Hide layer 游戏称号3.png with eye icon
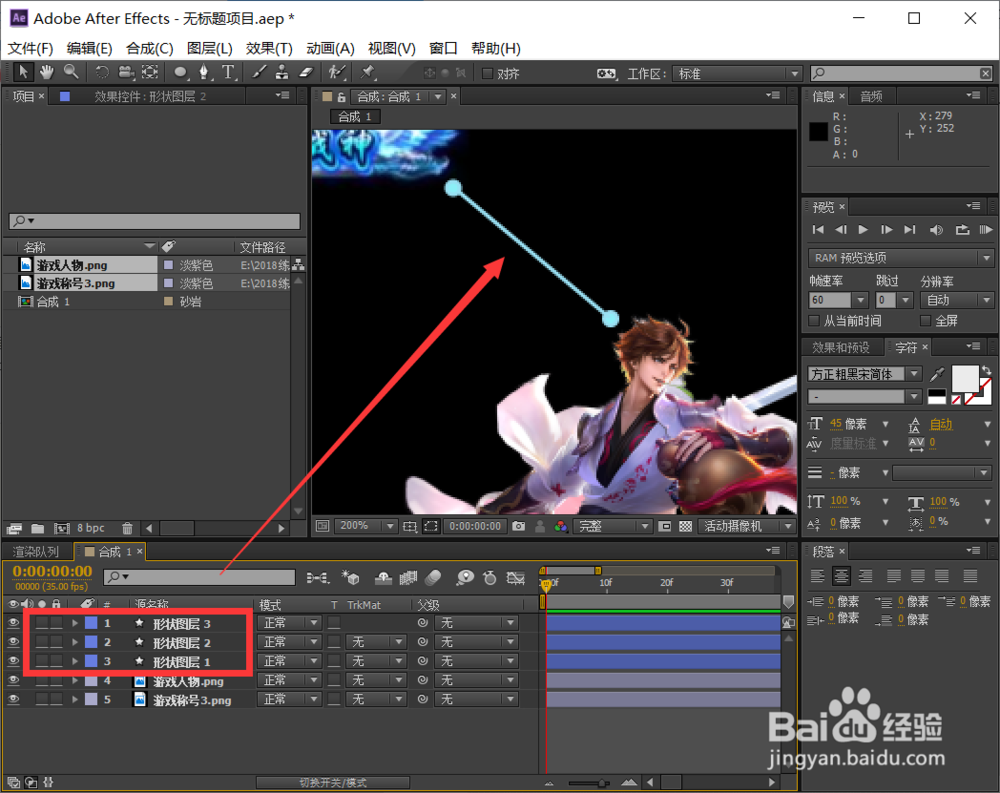Viewport: 1000px width, 793px height. (13, 699)
